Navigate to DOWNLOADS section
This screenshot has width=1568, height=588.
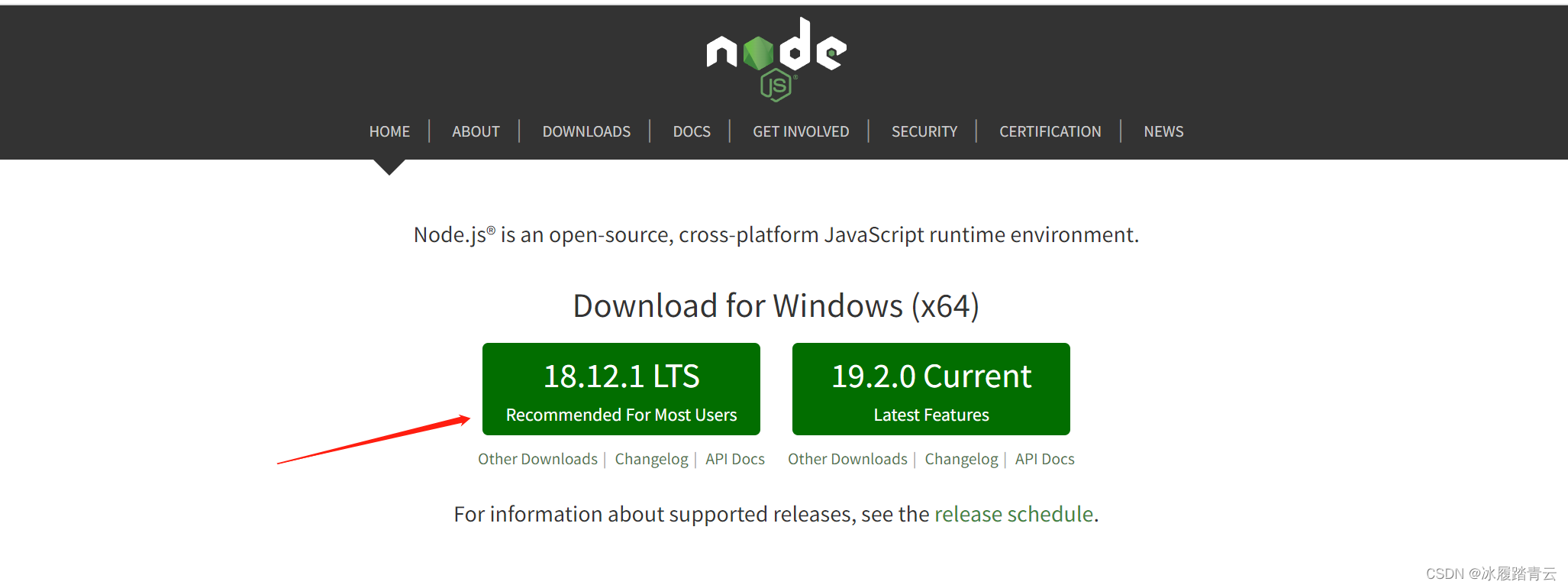tap(586, 131)
